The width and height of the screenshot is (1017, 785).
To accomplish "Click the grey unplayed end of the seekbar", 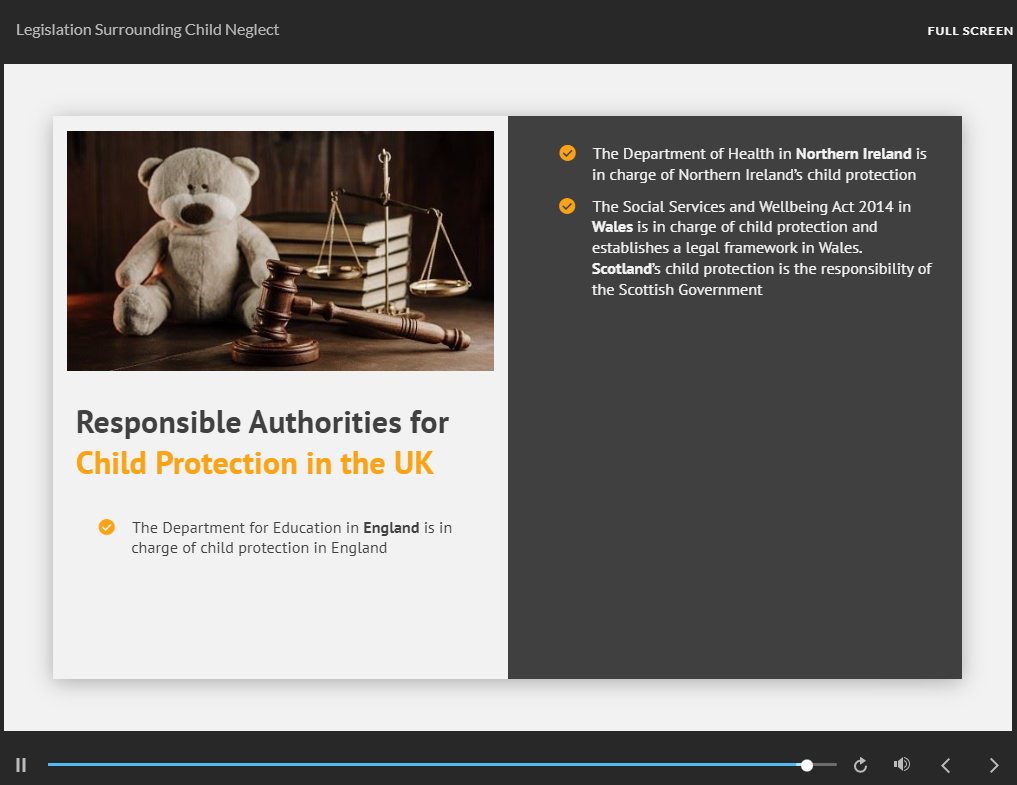I will pos(825,765).
